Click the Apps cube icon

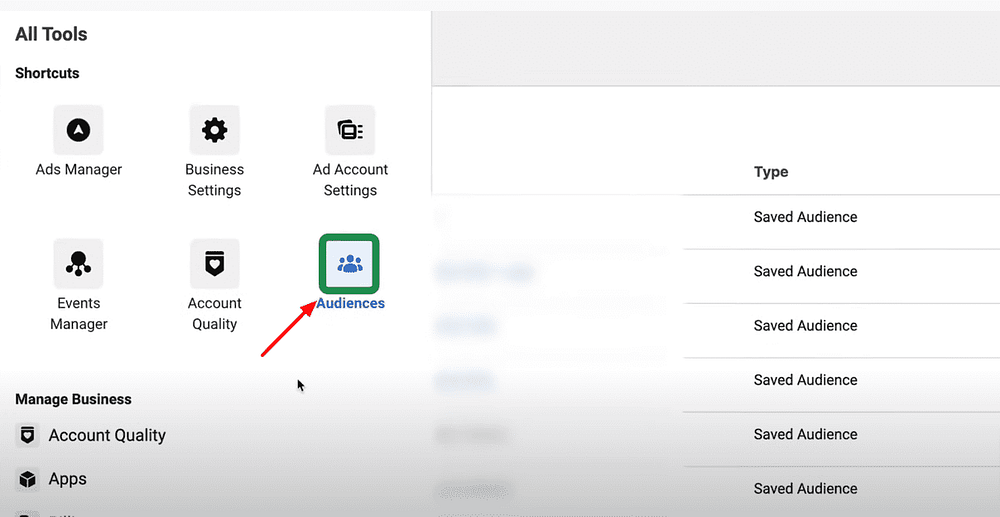tap(27, 479)
